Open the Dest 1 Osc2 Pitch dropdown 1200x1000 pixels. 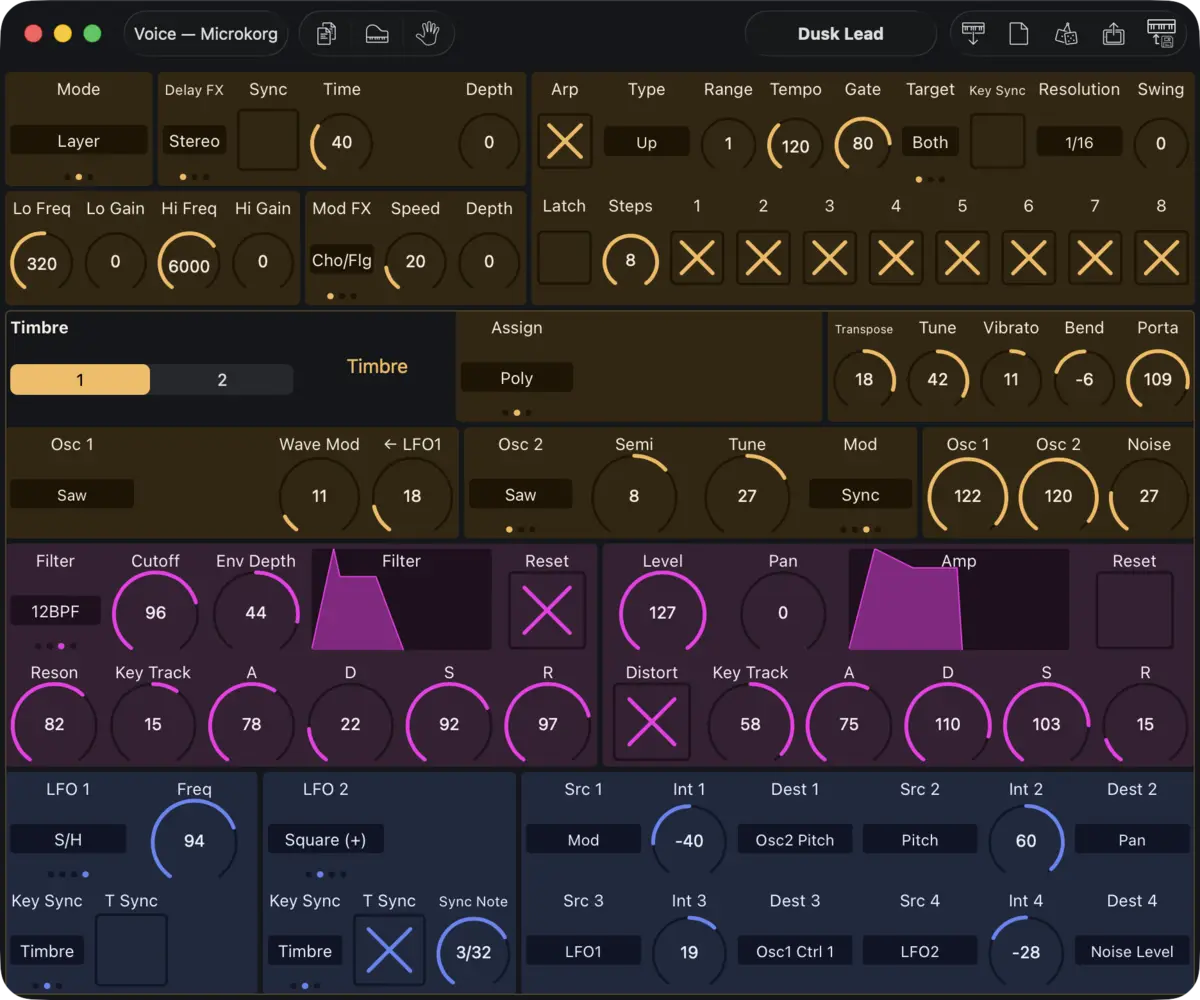pyautogui.click(x=795, y=839)
